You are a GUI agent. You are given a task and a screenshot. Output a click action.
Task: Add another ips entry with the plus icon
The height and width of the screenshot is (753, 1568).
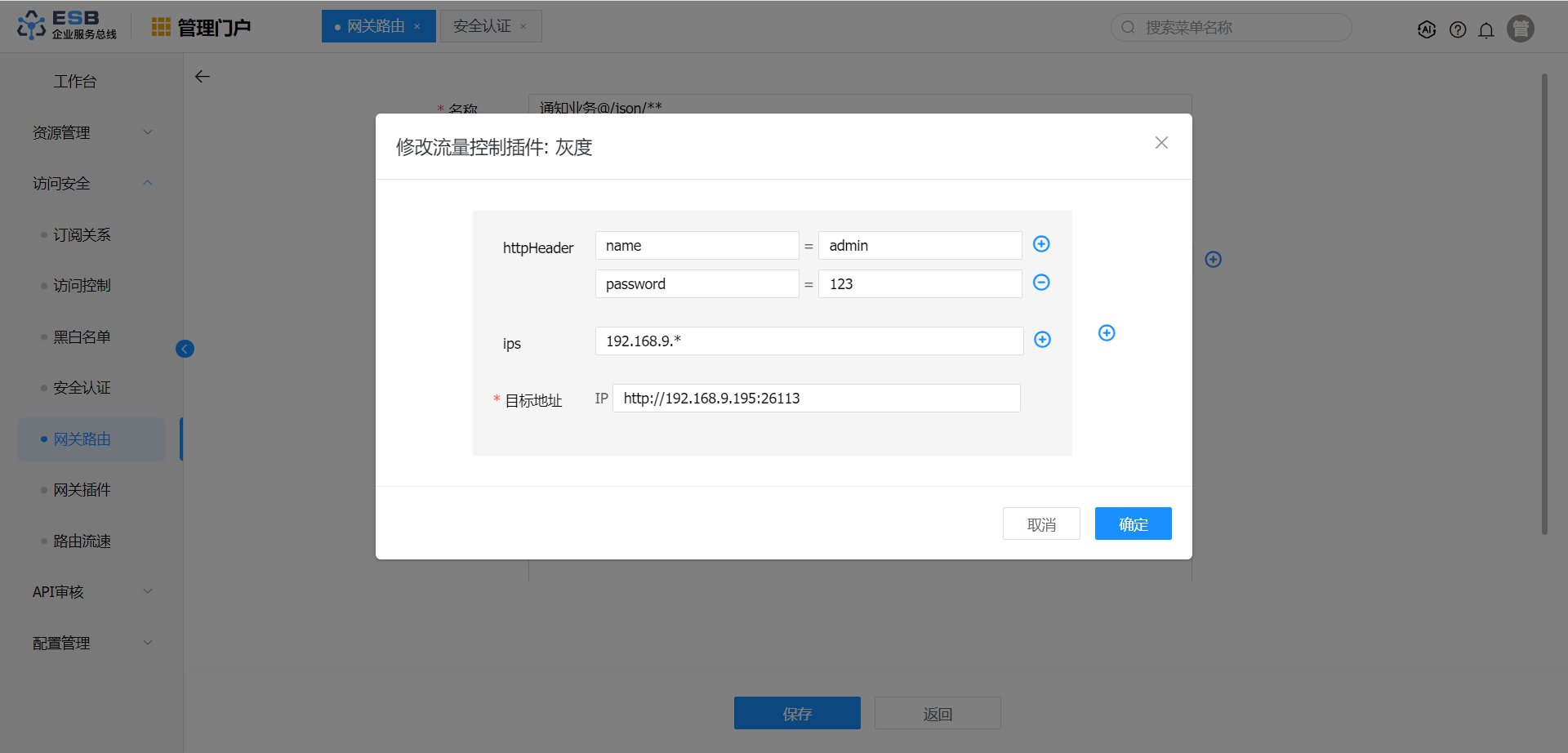(1042, 340)
